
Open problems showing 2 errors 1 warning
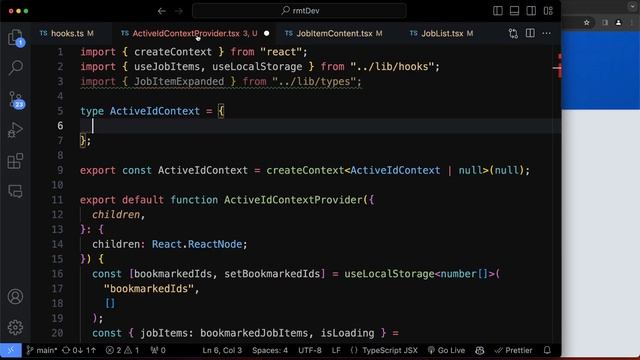click(122, 350)
